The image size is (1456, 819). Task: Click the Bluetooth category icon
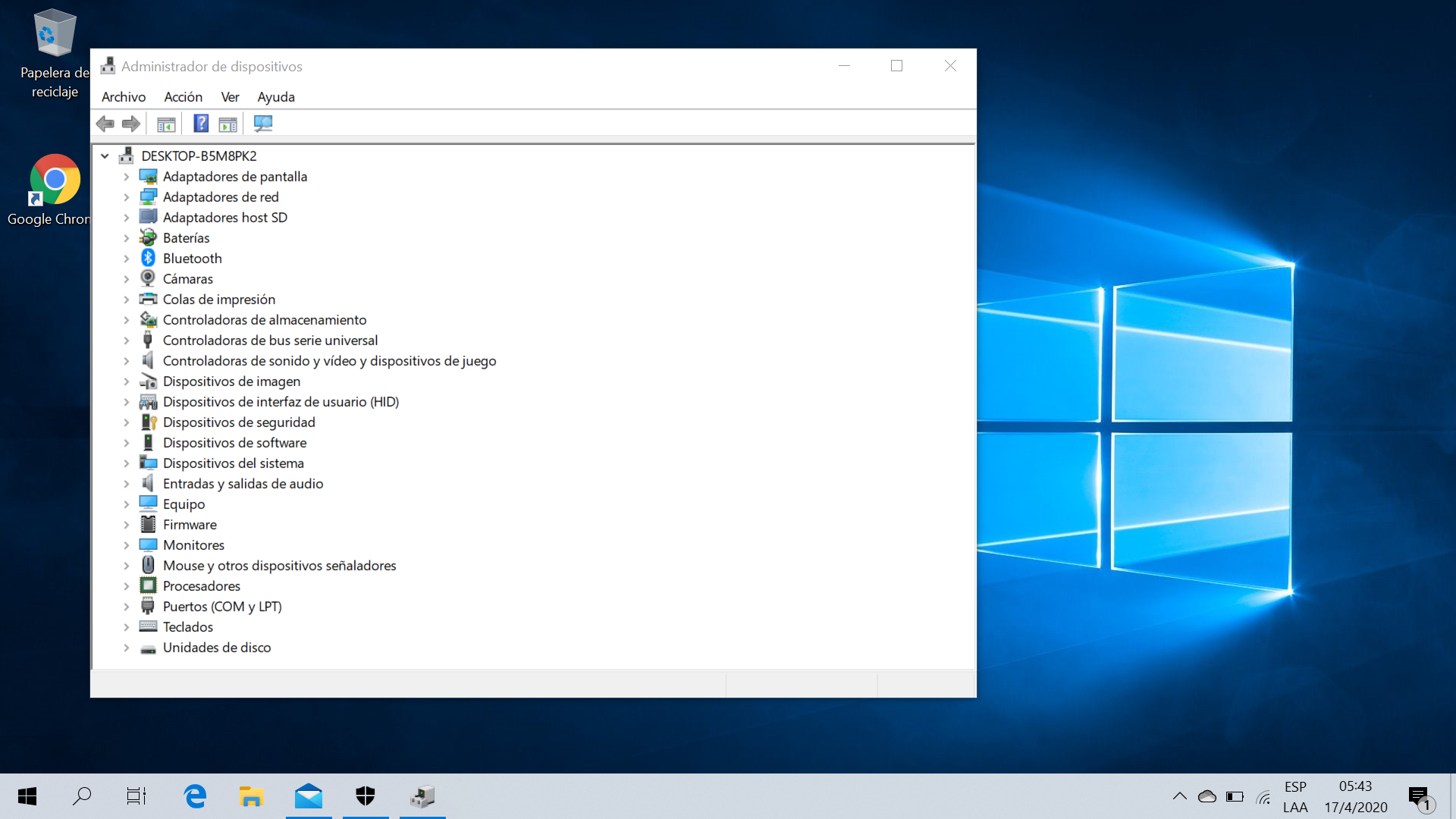(x=148, y=259)
